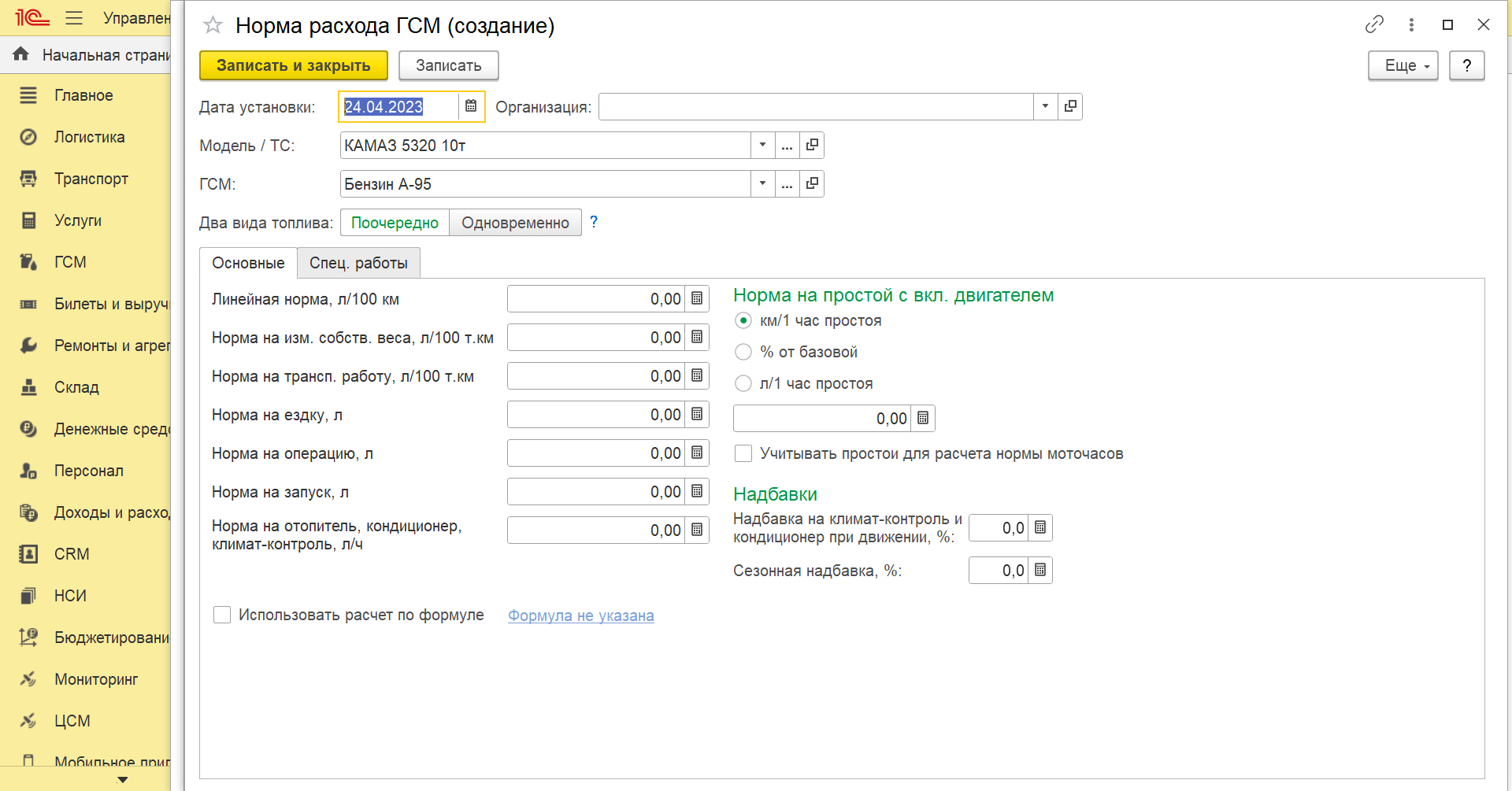
Task: Open ГСМ item form icon
Action: (812, 184)
